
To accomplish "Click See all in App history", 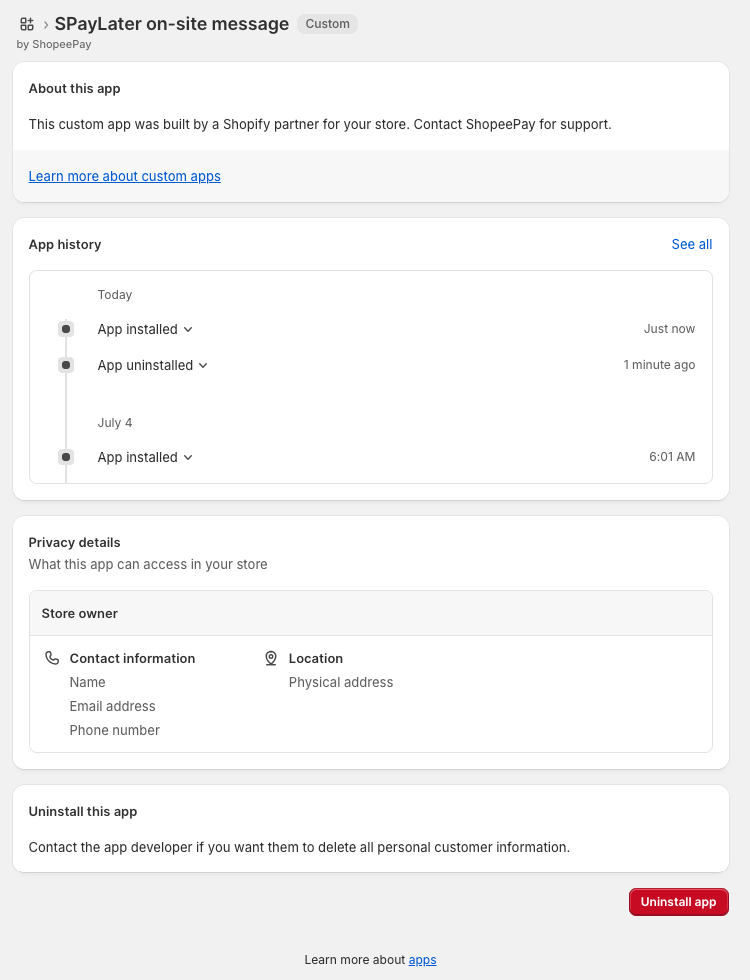I will point(691,244).
